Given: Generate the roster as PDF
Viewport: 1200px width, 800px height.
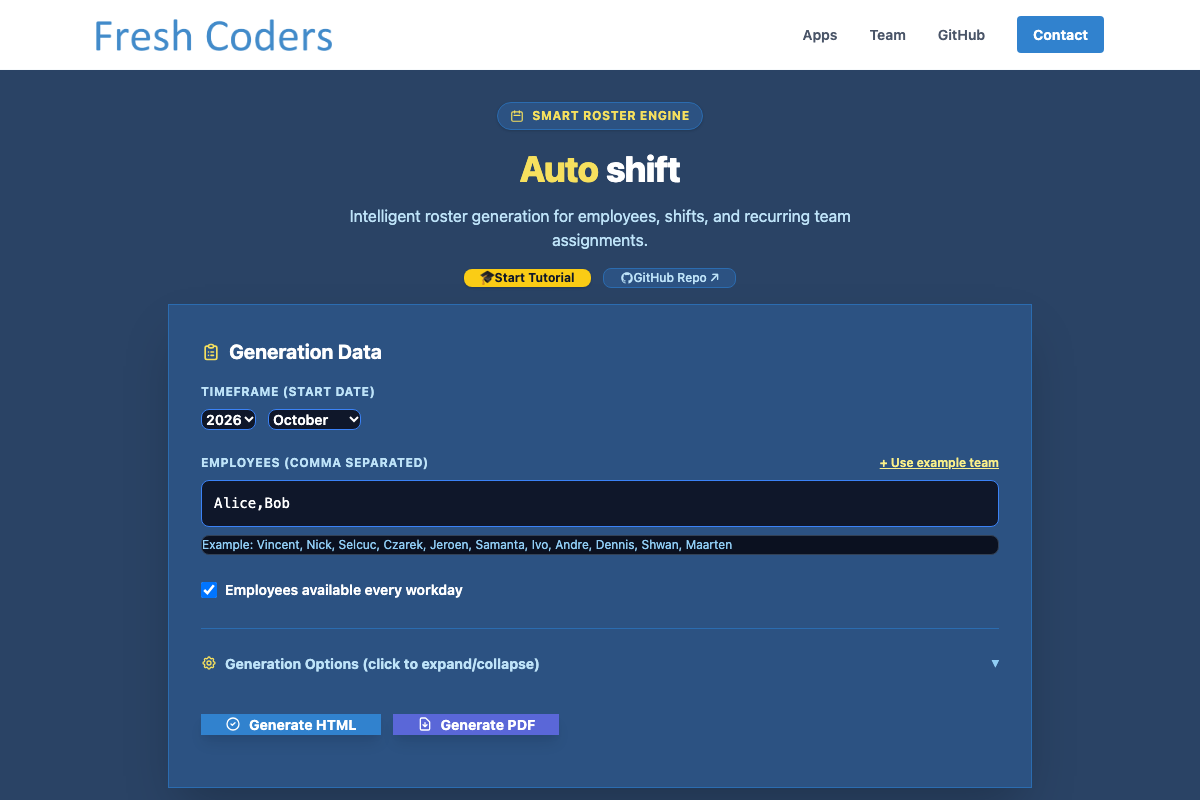Looking at the screenshot, I should [476, 725].
